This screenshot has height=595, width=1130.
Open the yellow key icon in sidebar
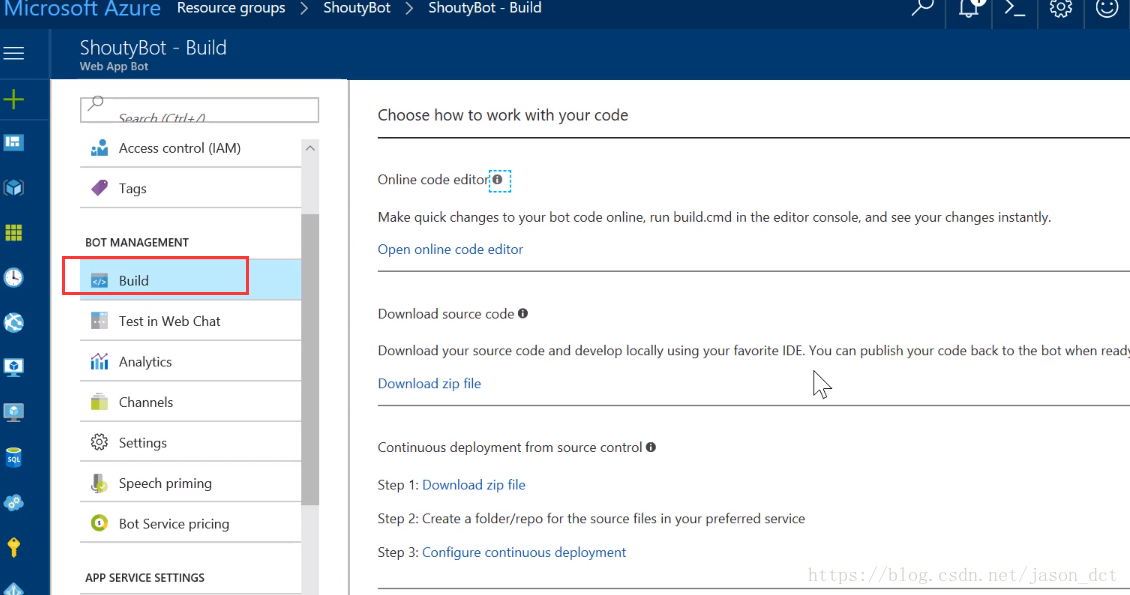pos(14,547)
